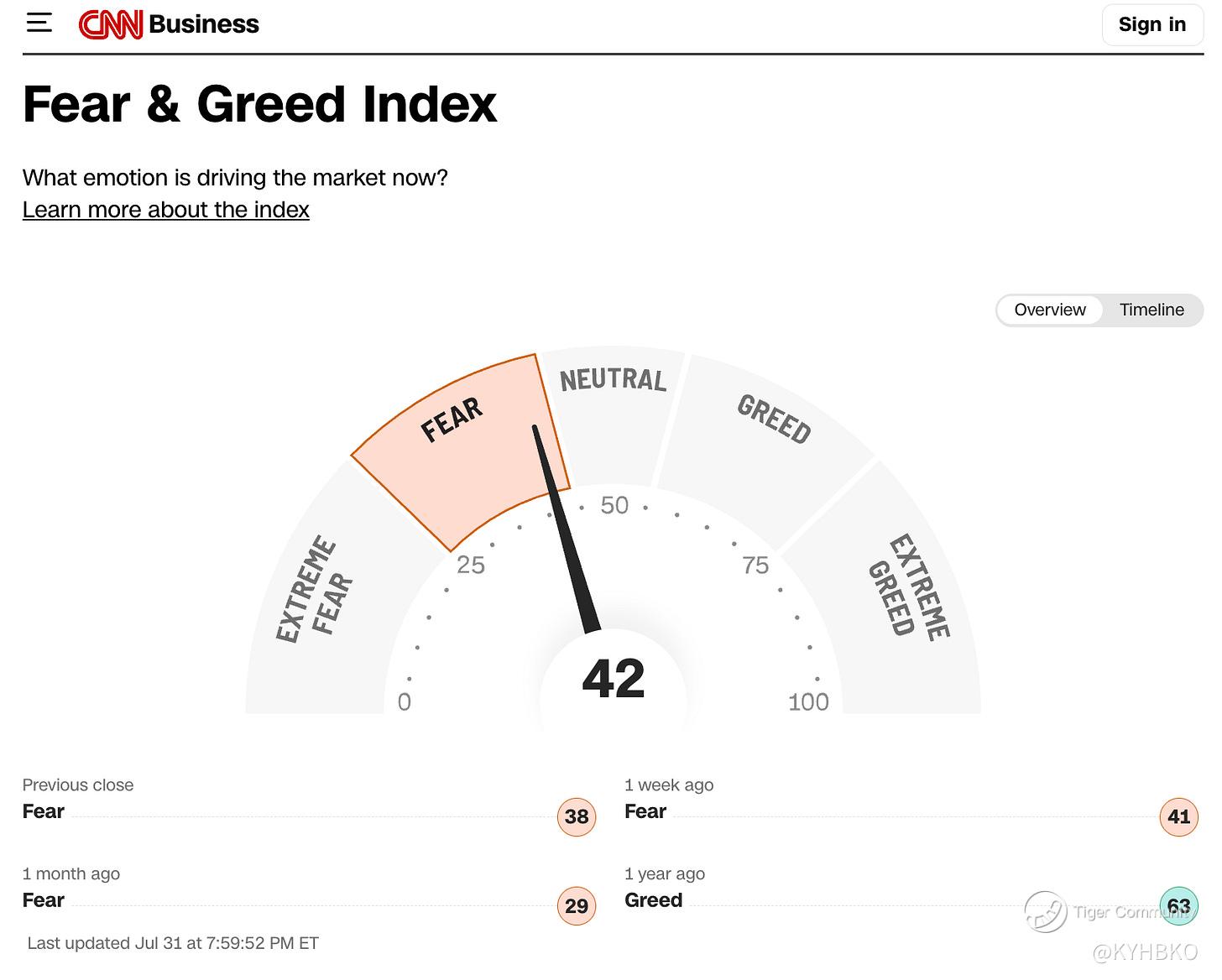Image resolution: width=1222 pixels, height=980 pixels.
Task: Click the 1 week ago badge 41
Action: click(x=1178, y=816)
